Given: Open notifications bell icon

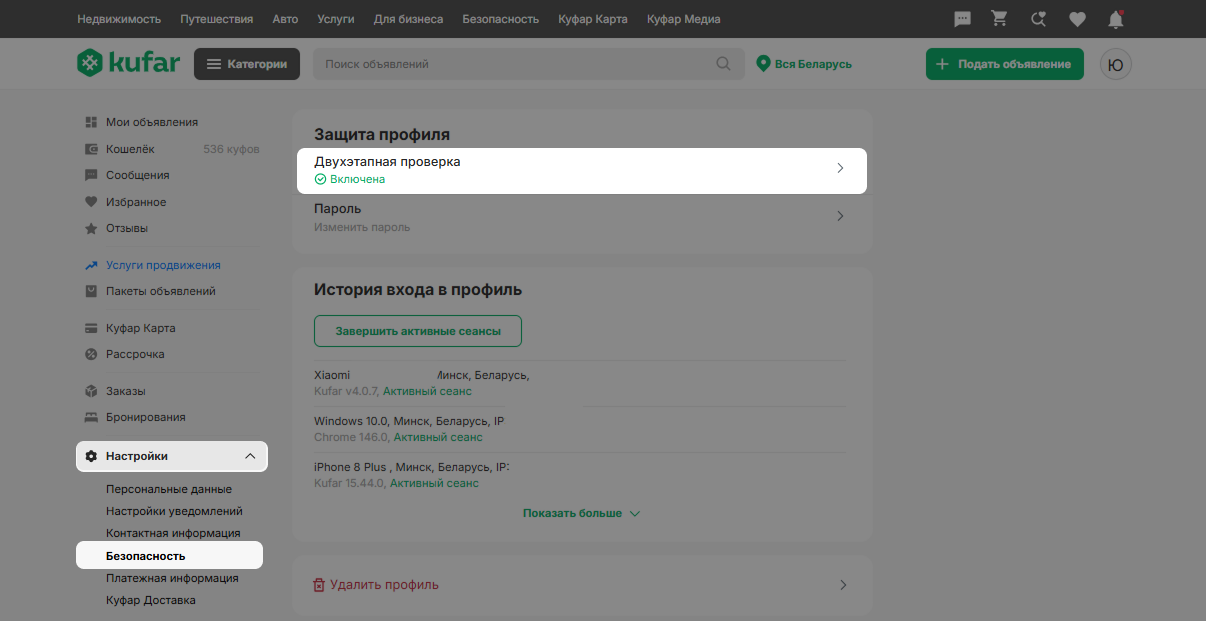Looking at the screenshot, I should coord(1116,19).
